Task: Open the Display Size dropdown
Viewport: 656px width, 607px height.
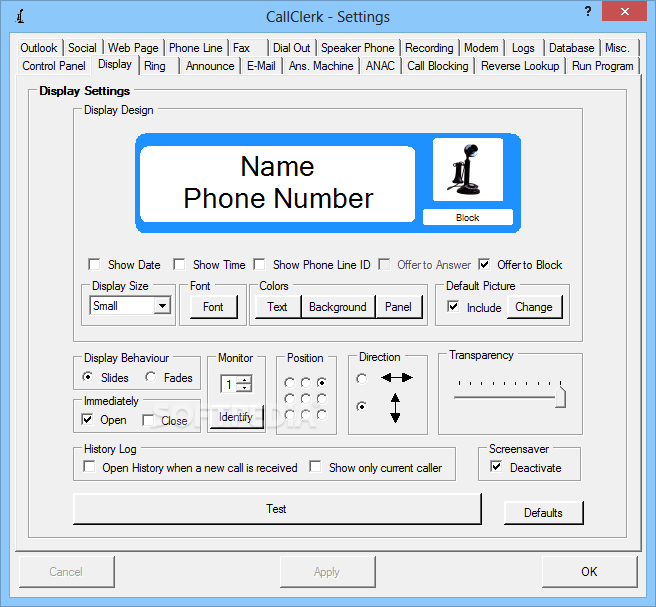Action: (x=162, y=306)
